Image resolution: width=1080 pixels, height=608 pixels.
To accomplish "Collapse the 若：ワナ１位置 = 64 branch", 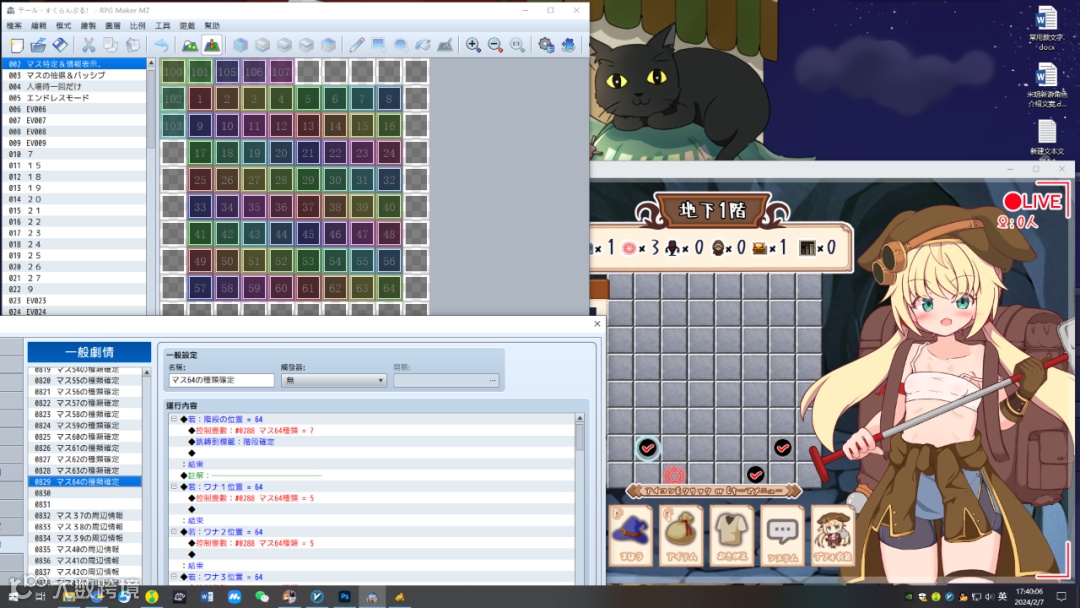I will click(x=174, y=486).
